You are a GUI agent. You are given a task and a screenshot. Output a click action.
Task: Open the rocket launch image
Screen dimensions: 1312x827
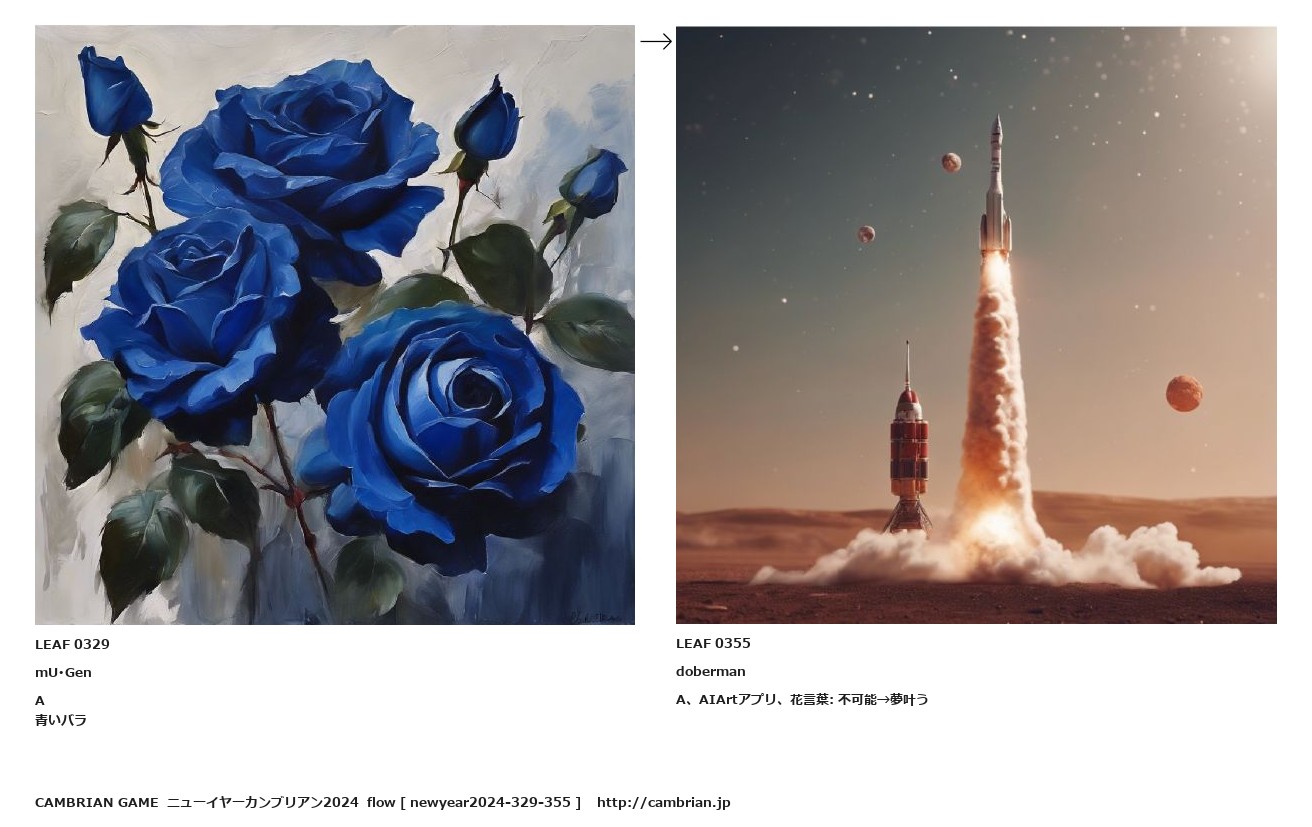click(x=976, y=325)
